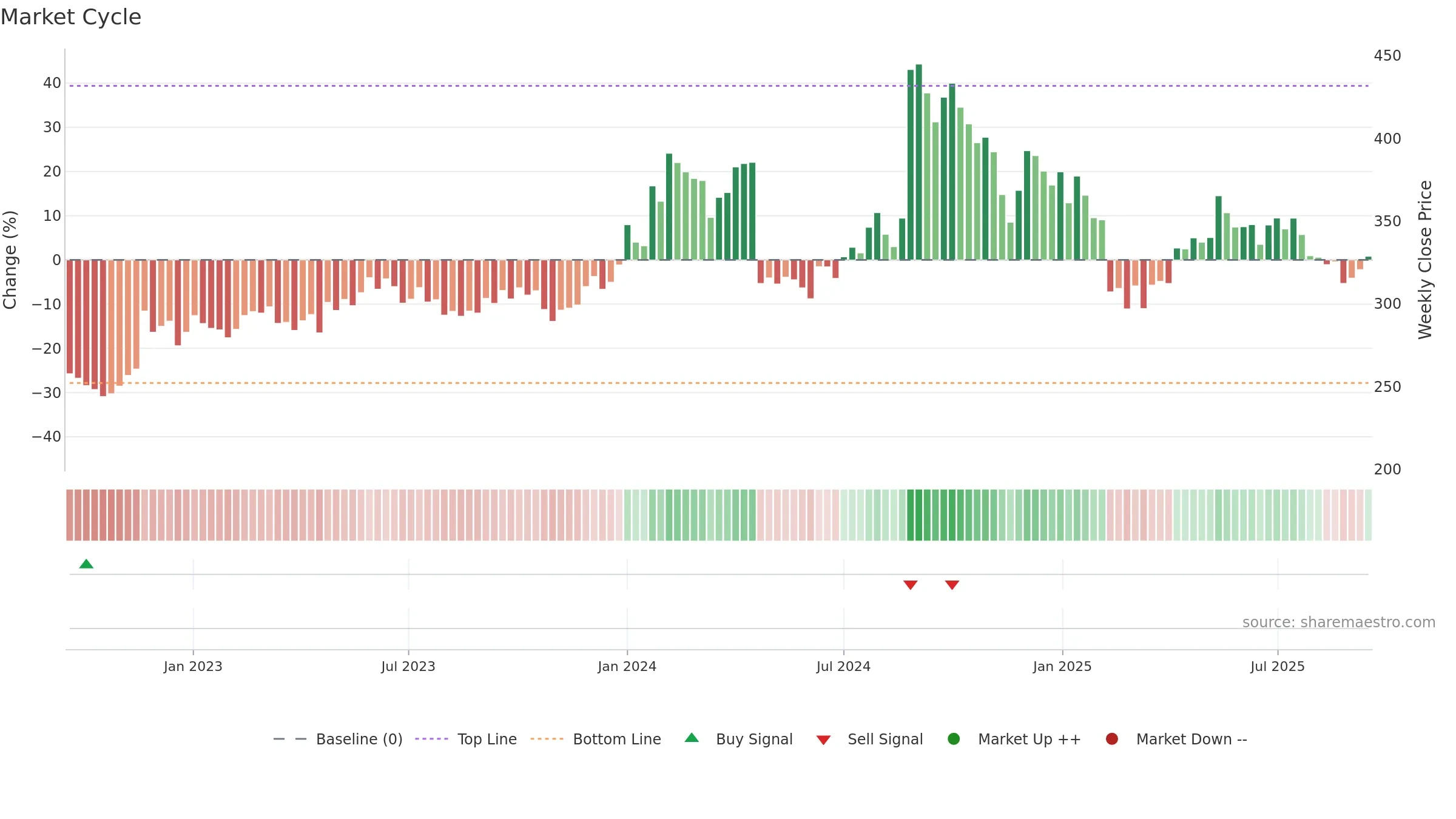Click the Weekly Close Price axis title
This screenshot has height=819, width=1456.
click(1425, 260)
